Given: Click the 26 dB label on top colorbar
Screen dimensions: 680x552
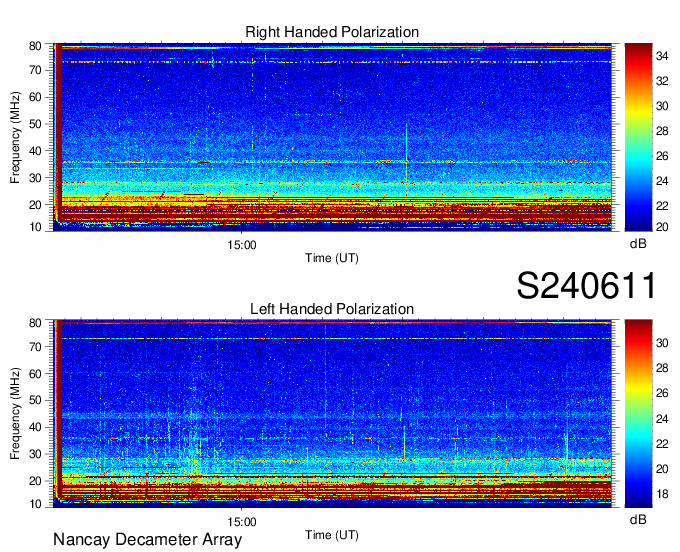Looking at the screenshot, I should coord(662,156).
